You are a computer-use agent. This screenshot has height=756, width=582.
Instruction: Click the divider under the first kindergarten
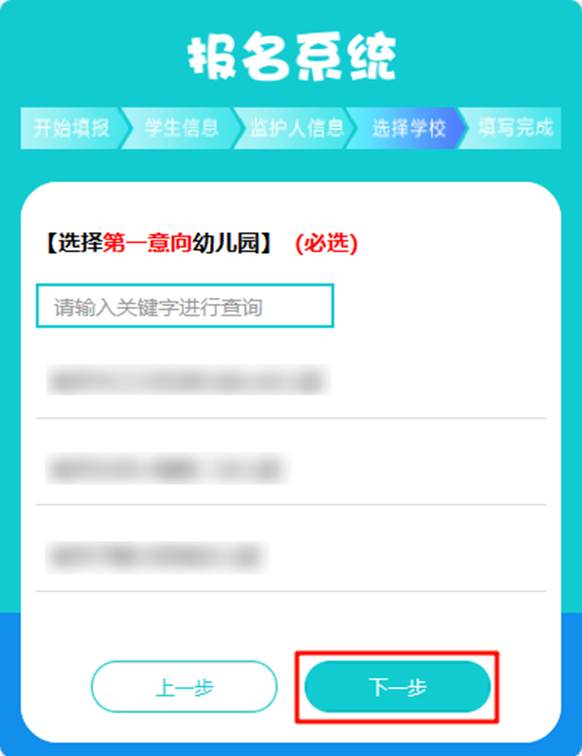point(291,418)
